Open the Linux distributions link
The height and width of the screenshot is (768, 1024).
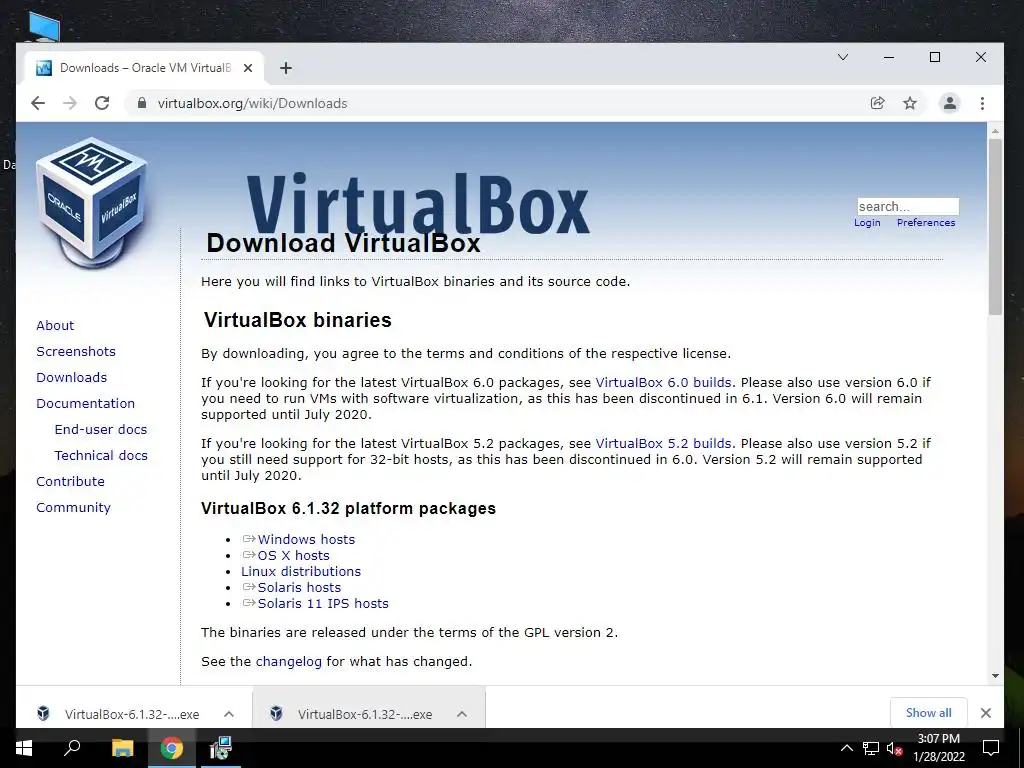pos(300,571)
